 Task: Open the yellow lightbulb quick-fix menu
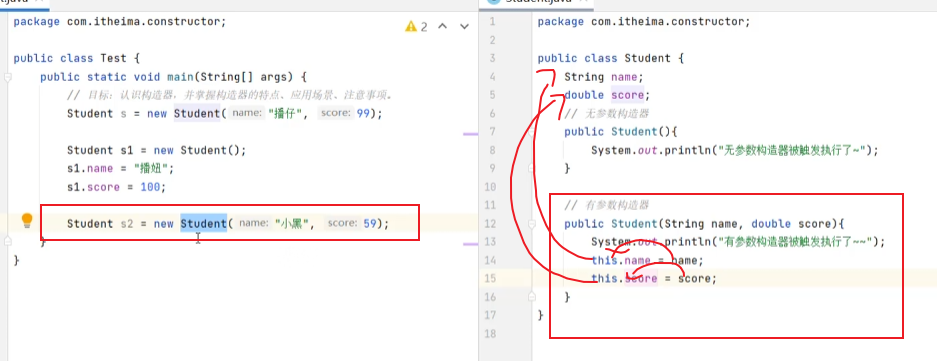(x=27, y=221)
